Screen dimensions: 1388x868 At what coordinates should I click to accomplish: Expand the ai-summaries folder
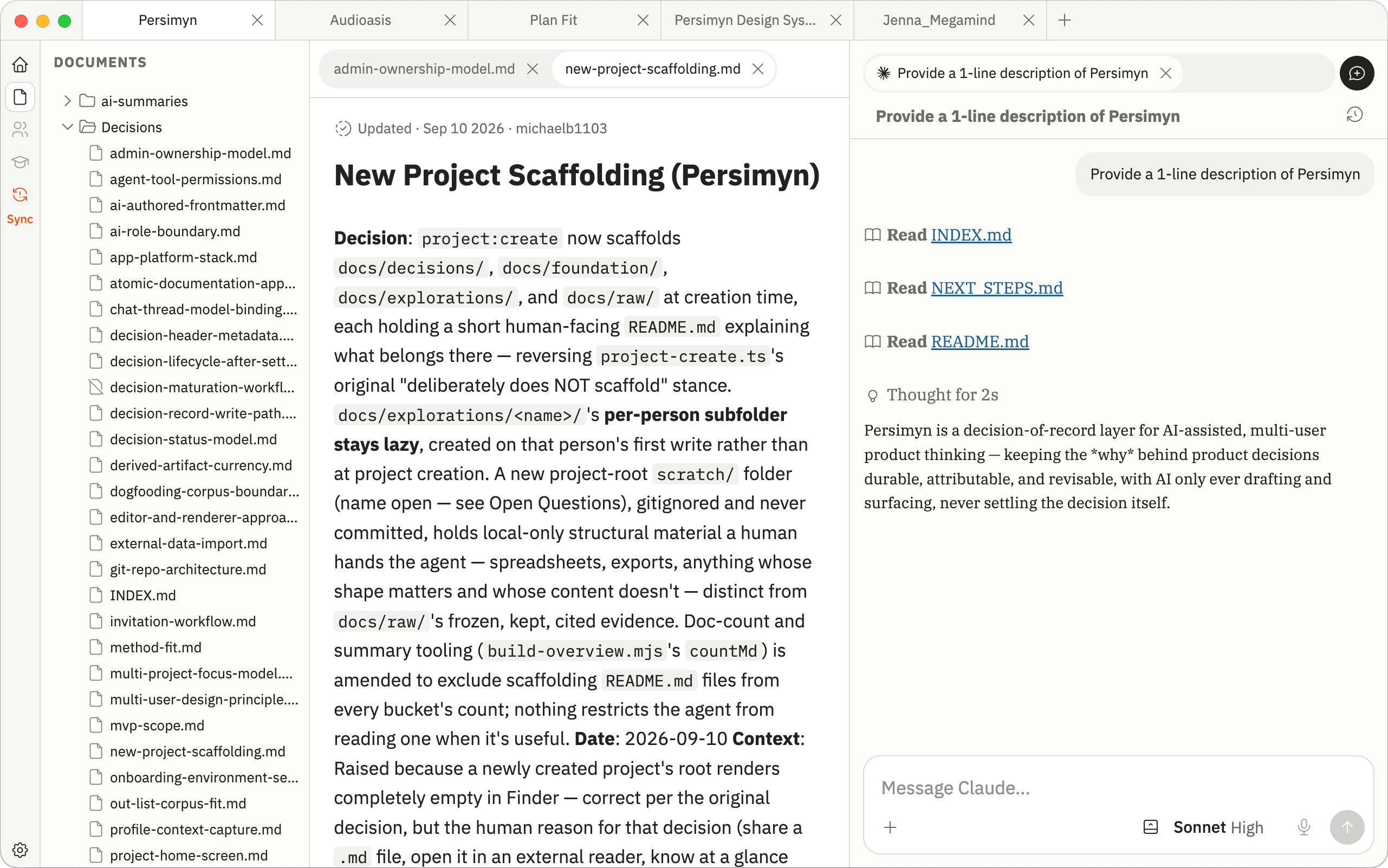[67, 101]
